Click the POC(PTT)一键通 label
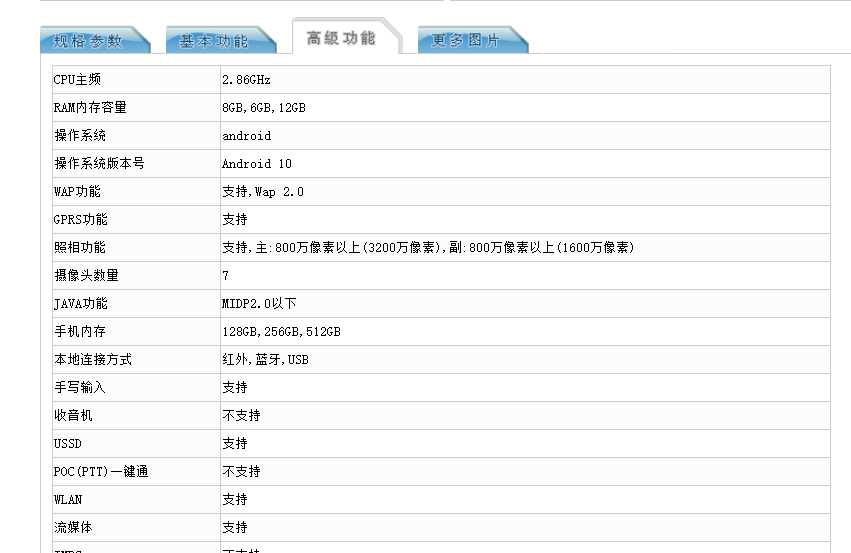The image size is (851, 553). [101, 472]
